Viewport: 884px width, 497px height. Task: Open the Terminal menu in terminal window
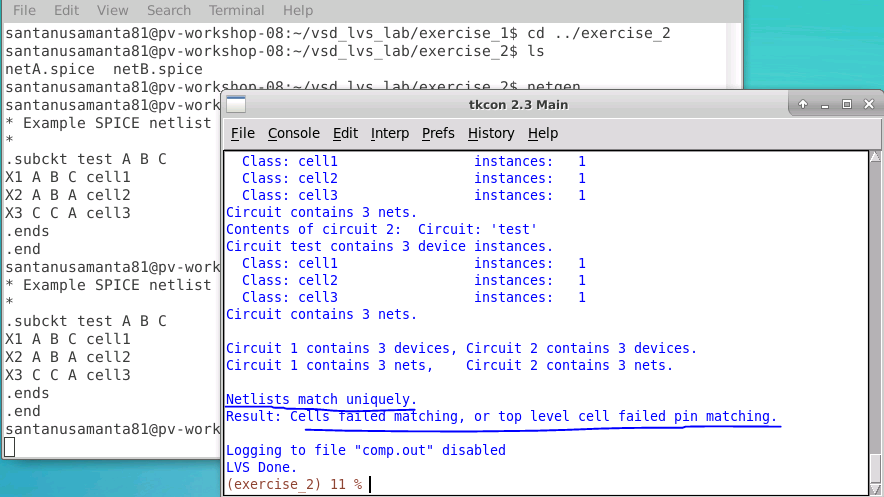tap(236, 10)
